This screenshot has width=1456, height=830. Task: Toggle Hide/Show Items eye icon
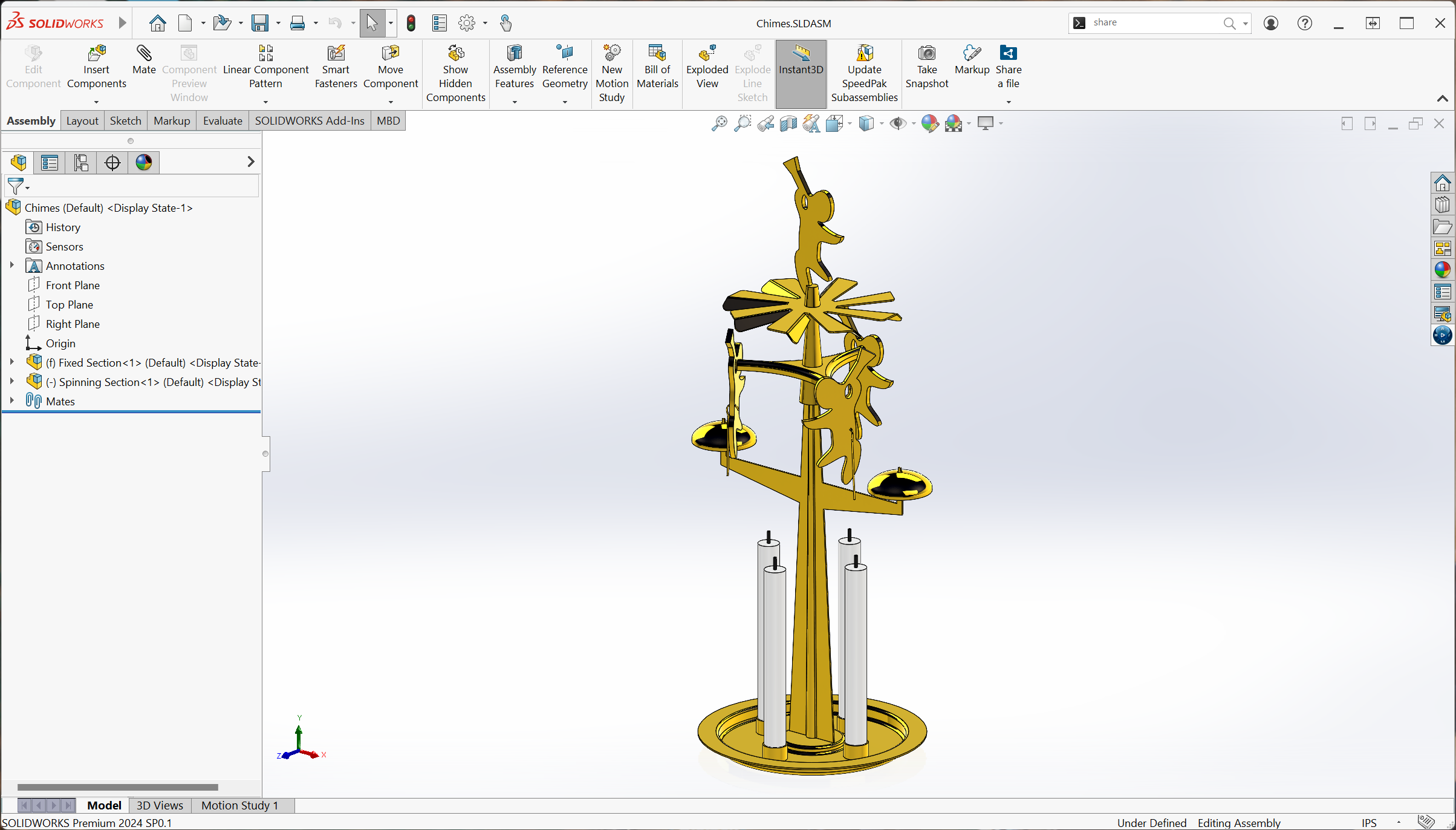tap(898, 123)
